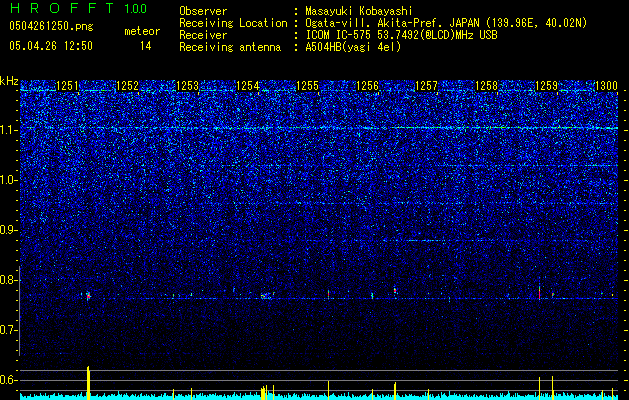Click the tallest yellow spike in the power graph
This screenshot has height=400, width=629.
click(x=88, y=382)
